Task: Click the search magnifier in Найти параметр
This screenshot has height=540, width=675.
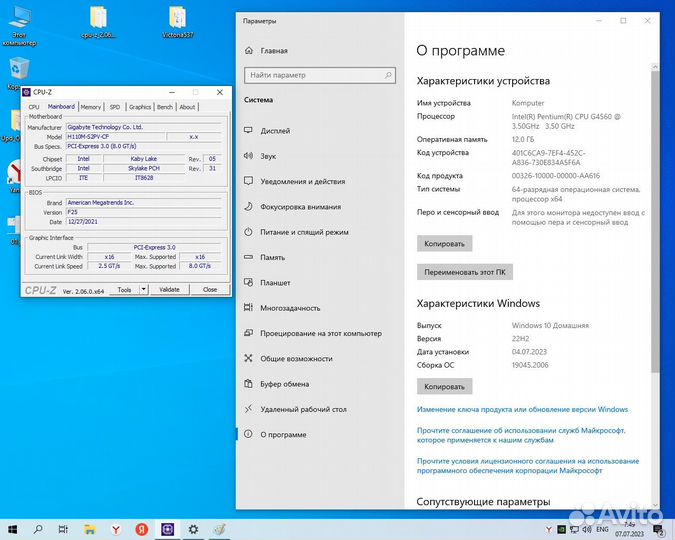Action: (x=388, y=75)
